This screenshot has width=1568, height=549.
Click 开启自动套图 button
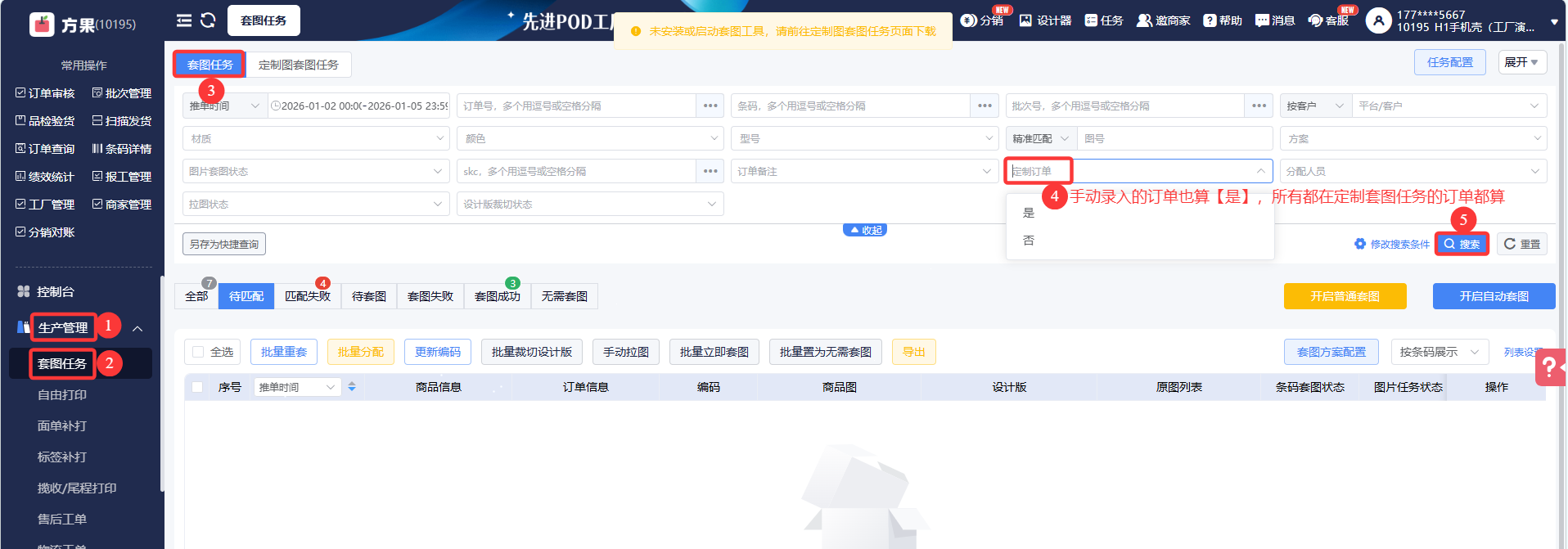pos(1494,296)
